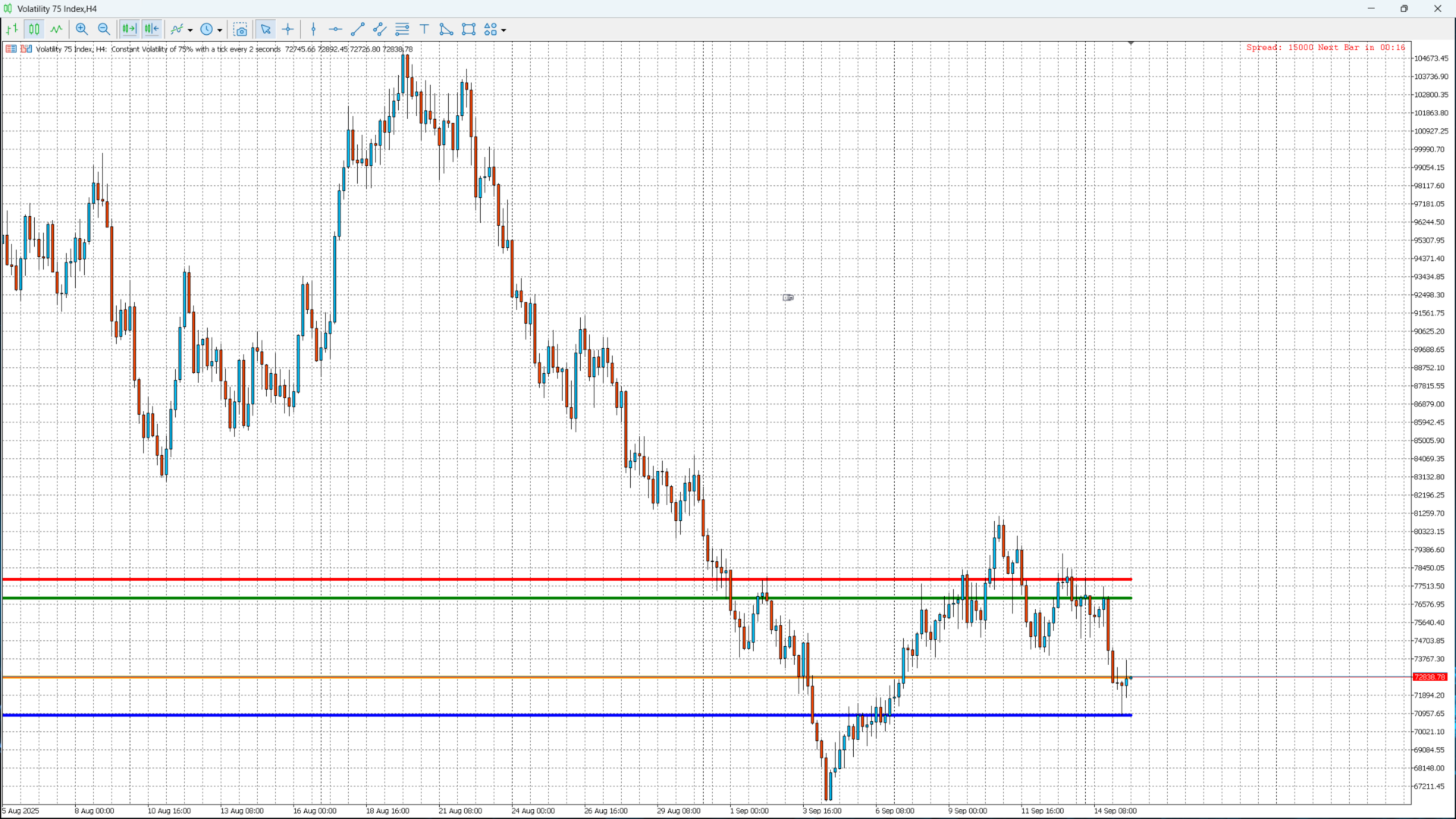Screen dimensions: 1456x819
Task: Draw a horizontal line
Action: coord(335,30)
